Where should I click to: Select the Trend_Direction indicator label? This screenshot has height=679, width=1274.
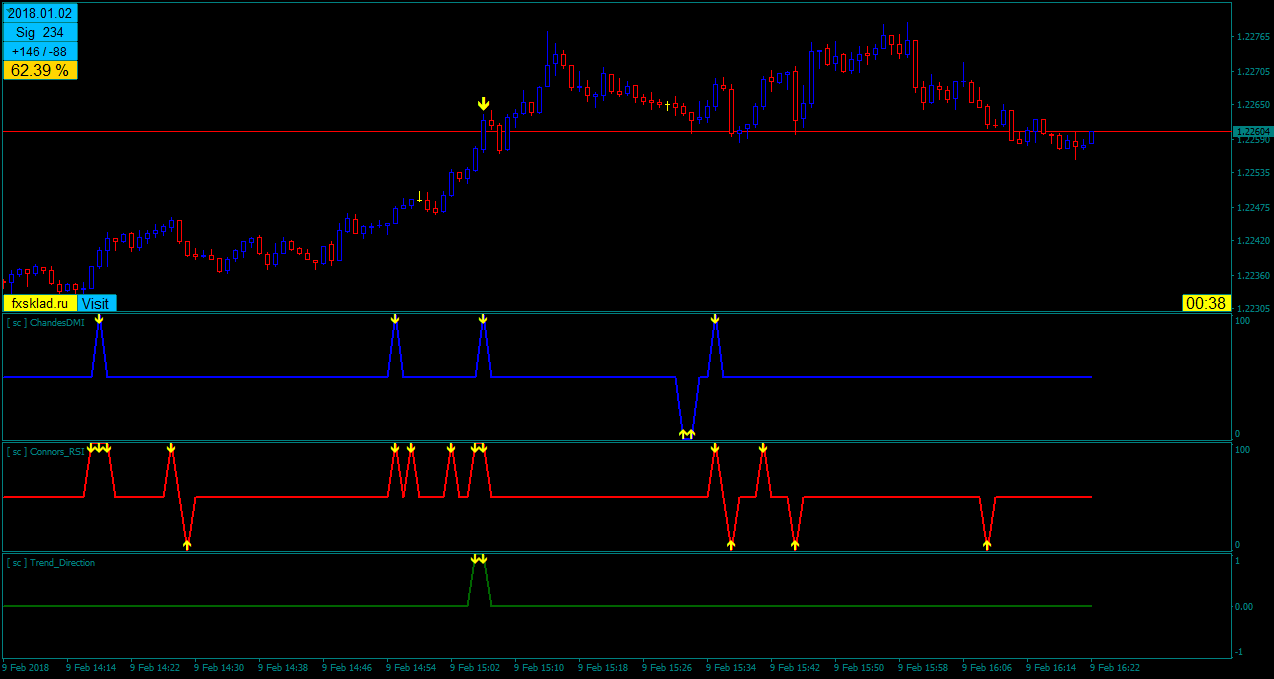(51, 563)
